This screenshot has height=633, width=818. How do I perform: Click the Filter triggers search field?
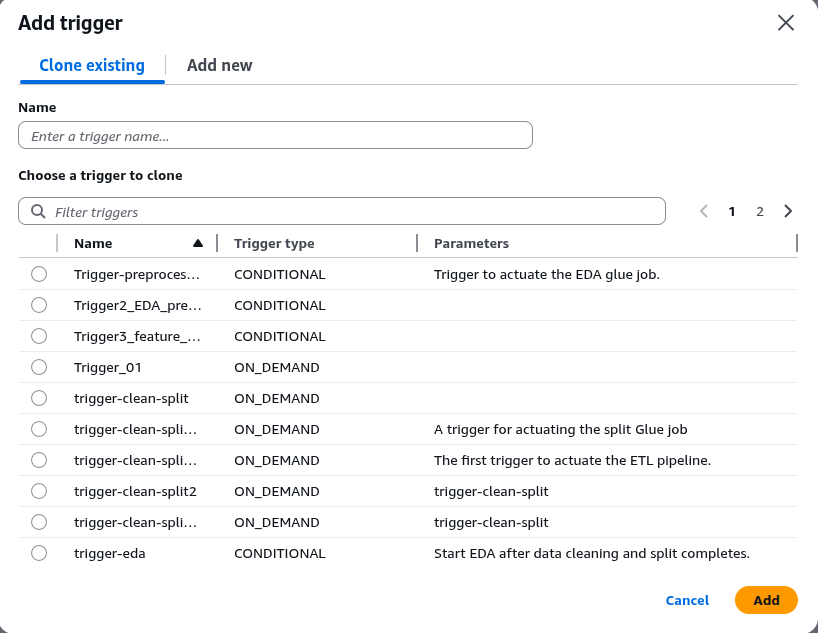tap(350, 211)
